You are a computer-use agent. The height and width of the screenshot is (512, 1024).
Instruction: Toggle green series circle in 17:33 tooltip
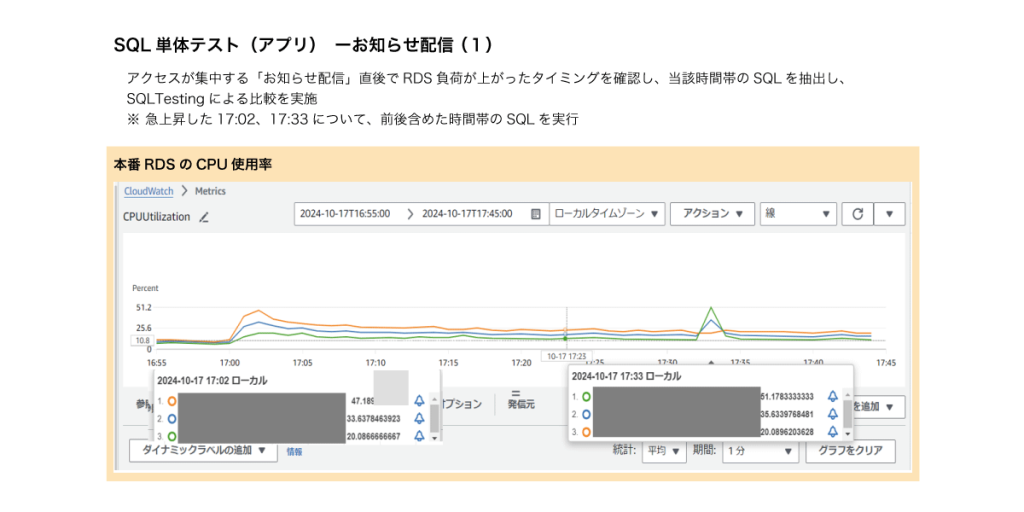(x=586, y=396)
